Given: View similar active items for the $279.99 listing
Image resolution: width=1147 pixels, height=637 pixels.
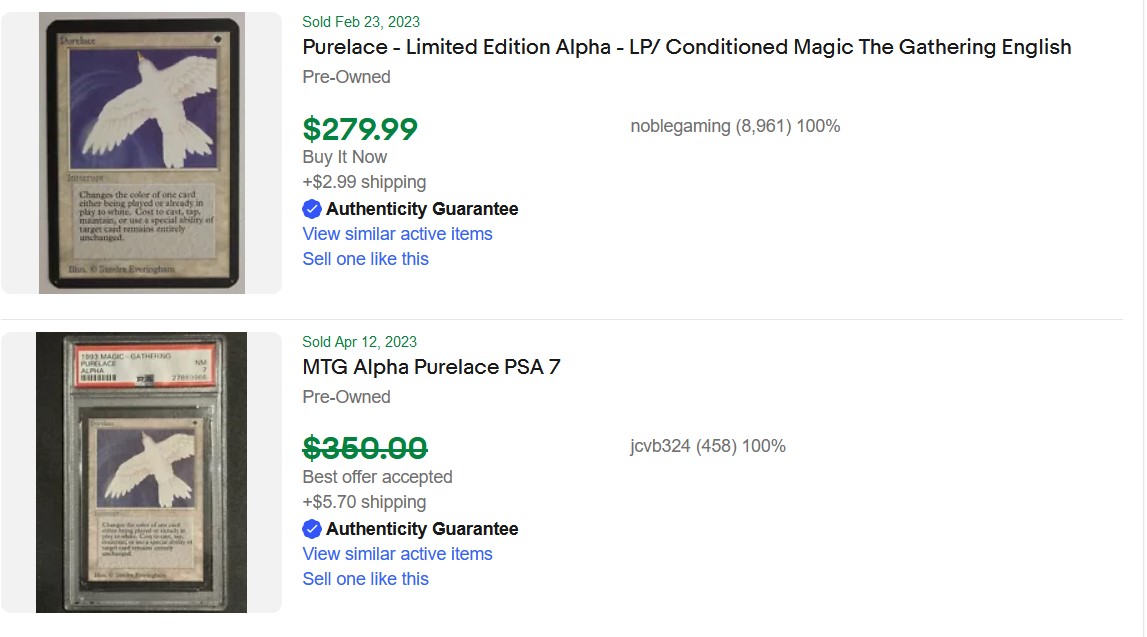Looking at the screenshot, I should (397, 234).
